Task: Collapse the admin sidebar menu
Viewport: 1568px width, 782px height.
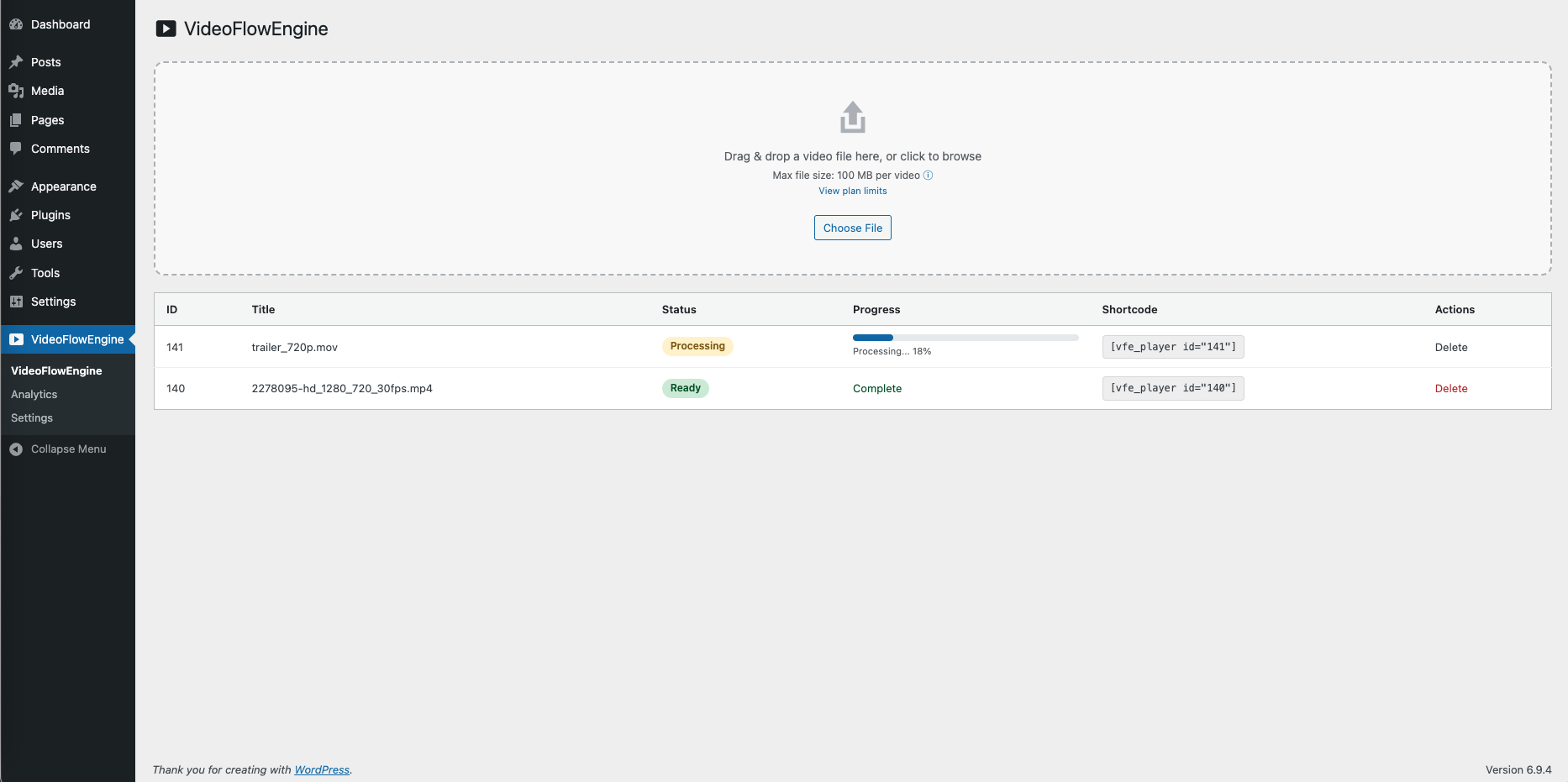Action: [67, 449]
